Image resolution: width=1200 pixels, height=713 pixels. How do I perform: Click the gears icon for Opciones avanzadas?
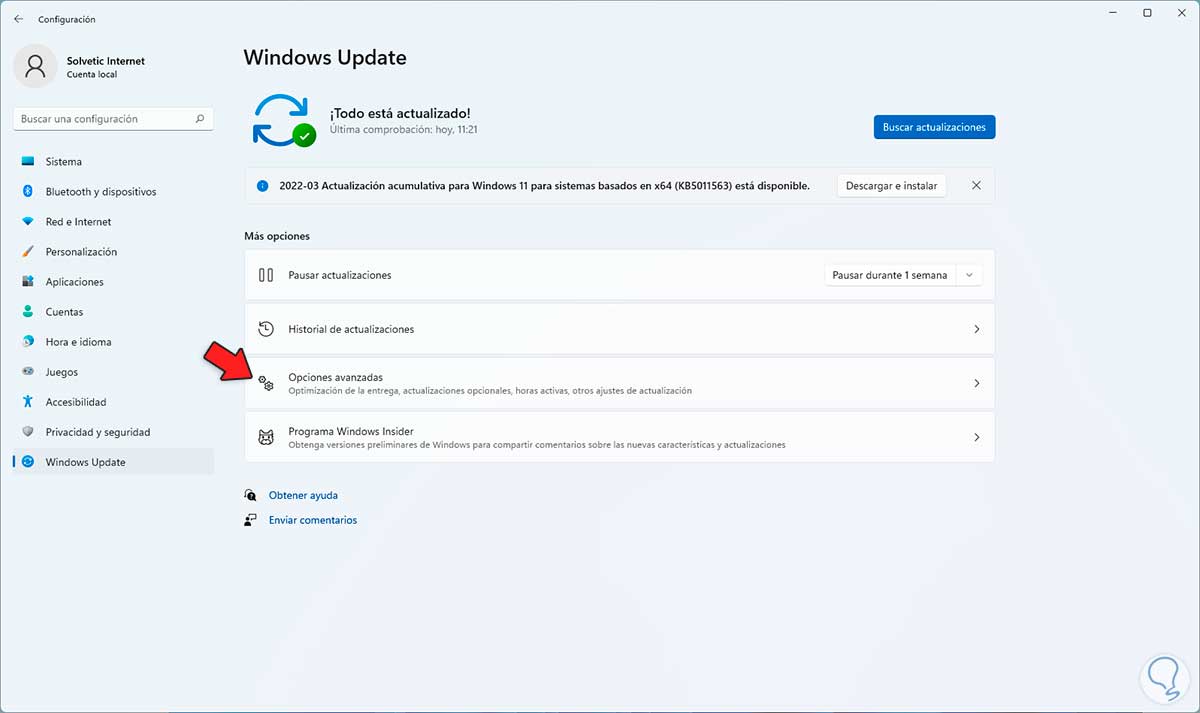click(x=266, y=383)
